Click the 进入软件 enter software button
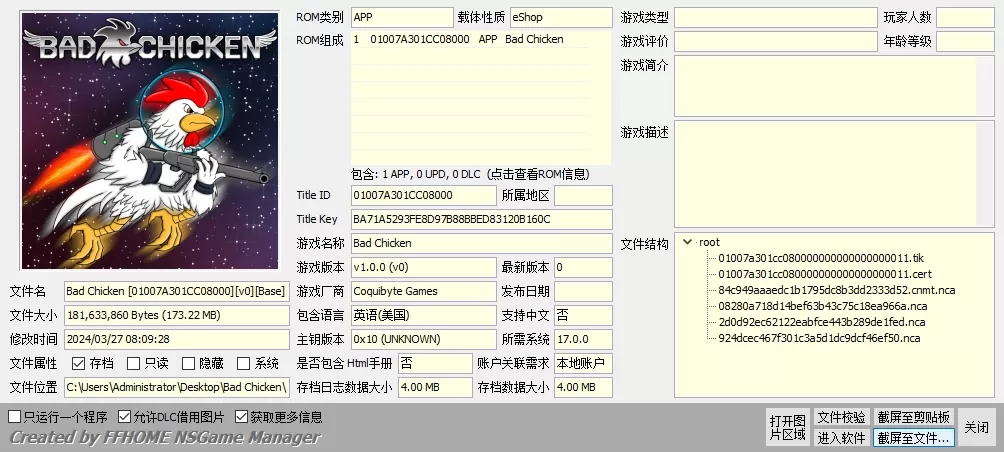 pyautogui.click(x=841, y=437)
